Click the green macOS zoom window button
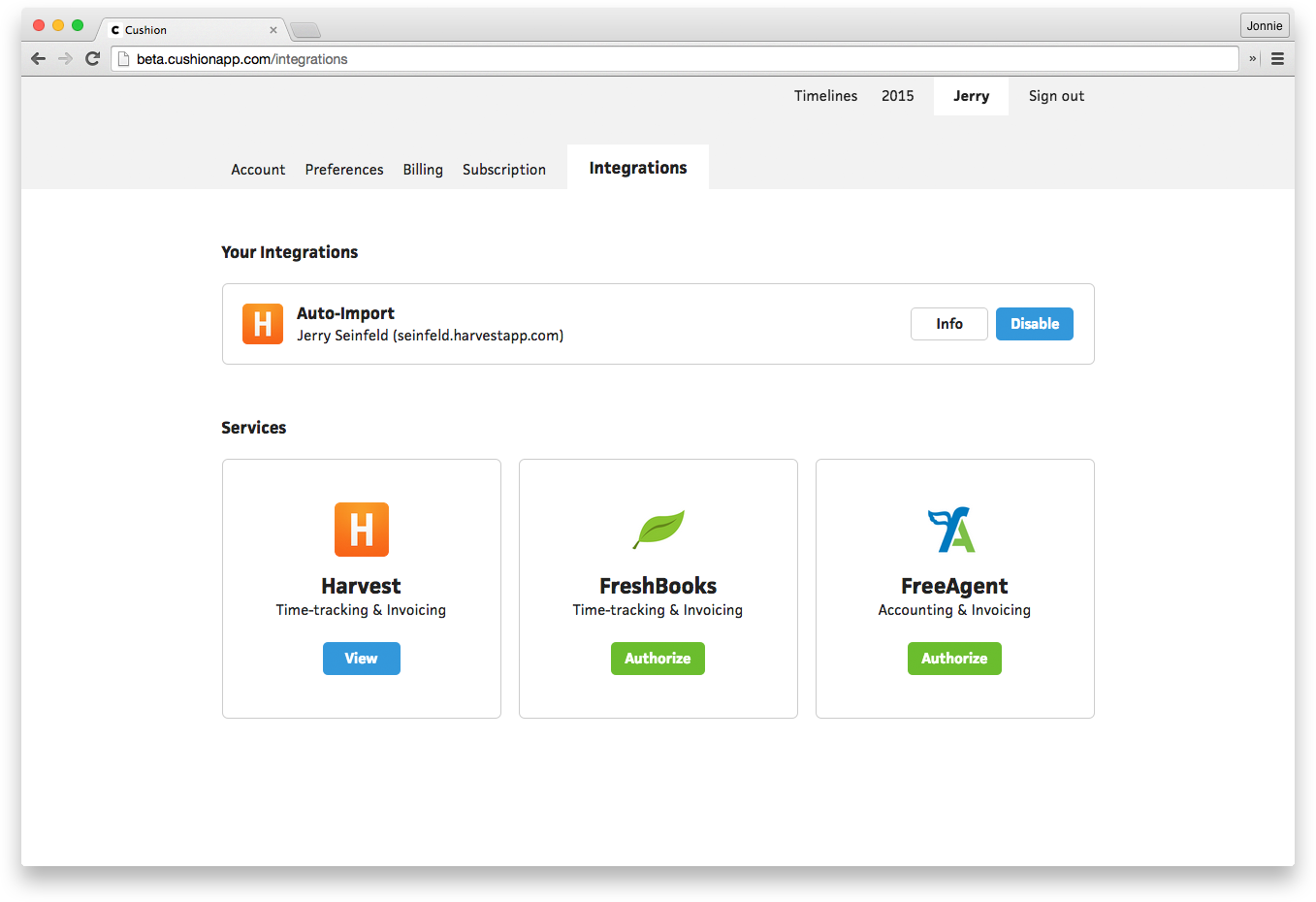Image resolution: width=1316 pixels, height=902 pixels. click(x=78, y=25)
